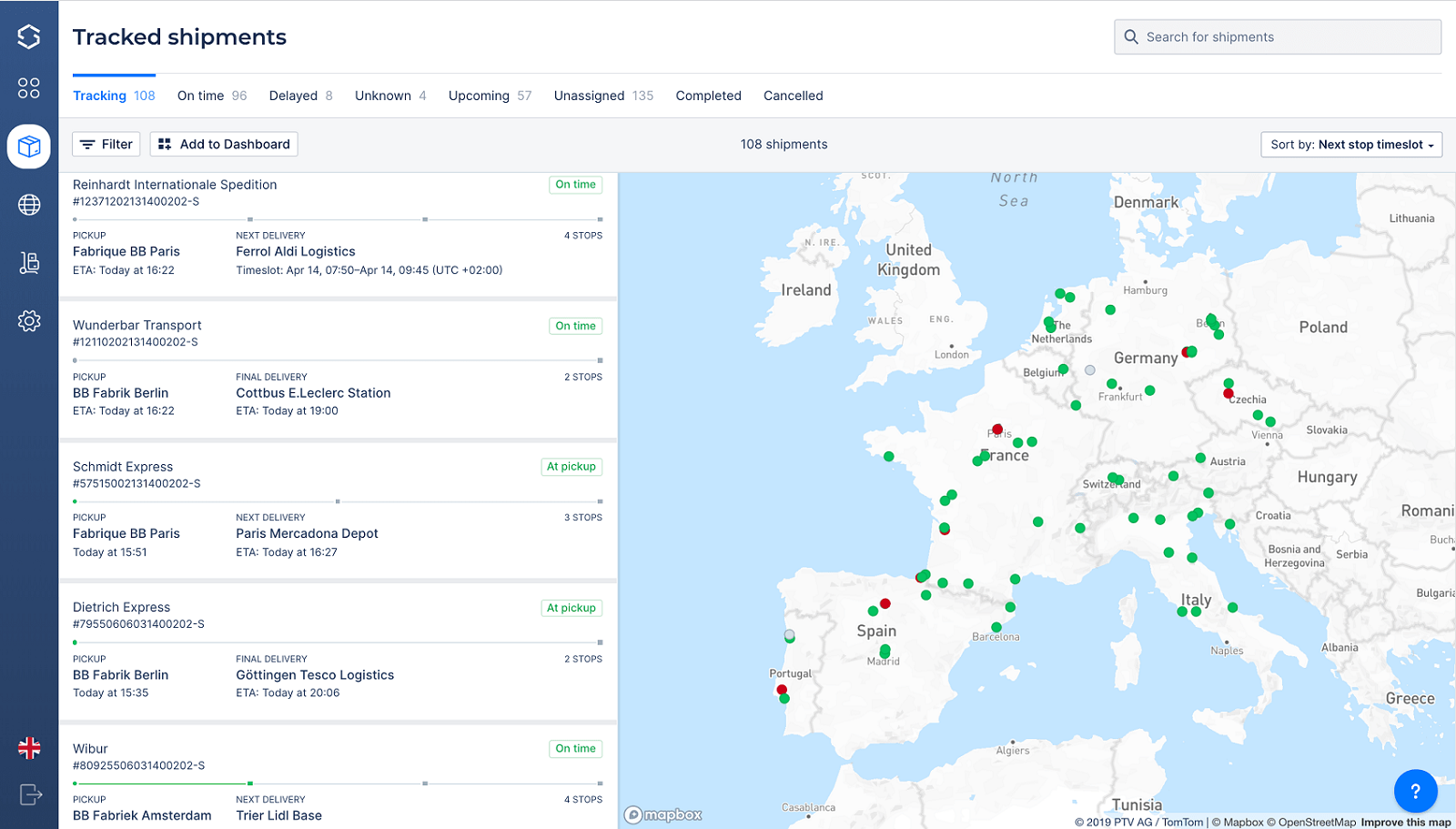Click the progress bar on Wibur shipment

[337, 781]
